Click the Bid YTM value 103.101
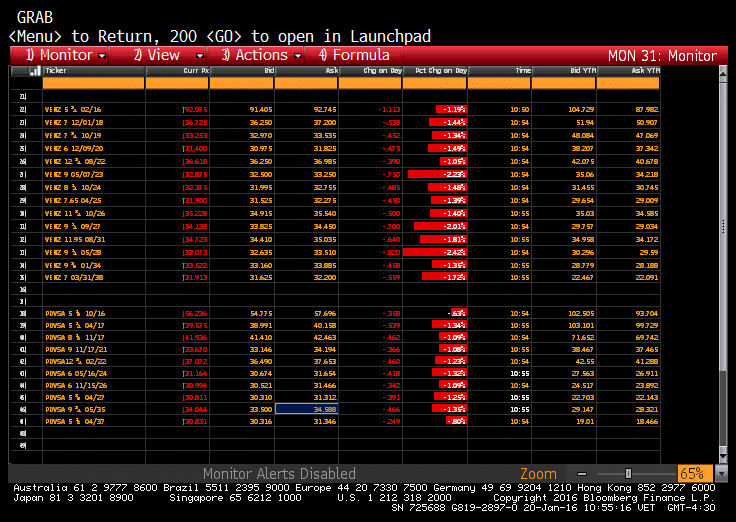 (x=581, y=326)
